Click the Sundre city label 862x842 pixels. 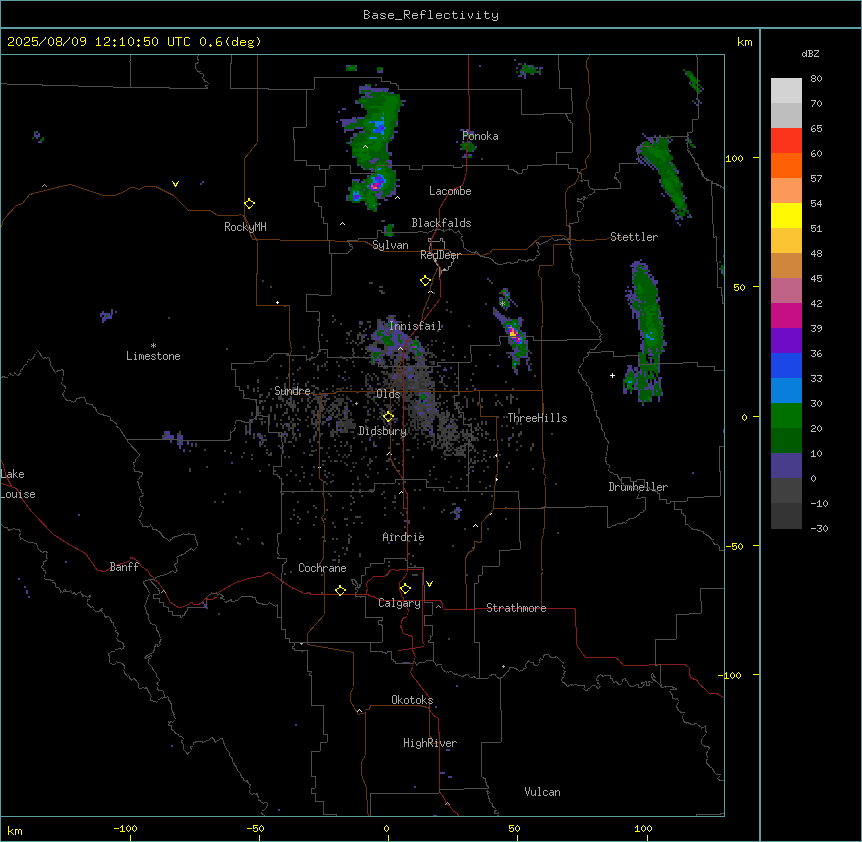292,391
